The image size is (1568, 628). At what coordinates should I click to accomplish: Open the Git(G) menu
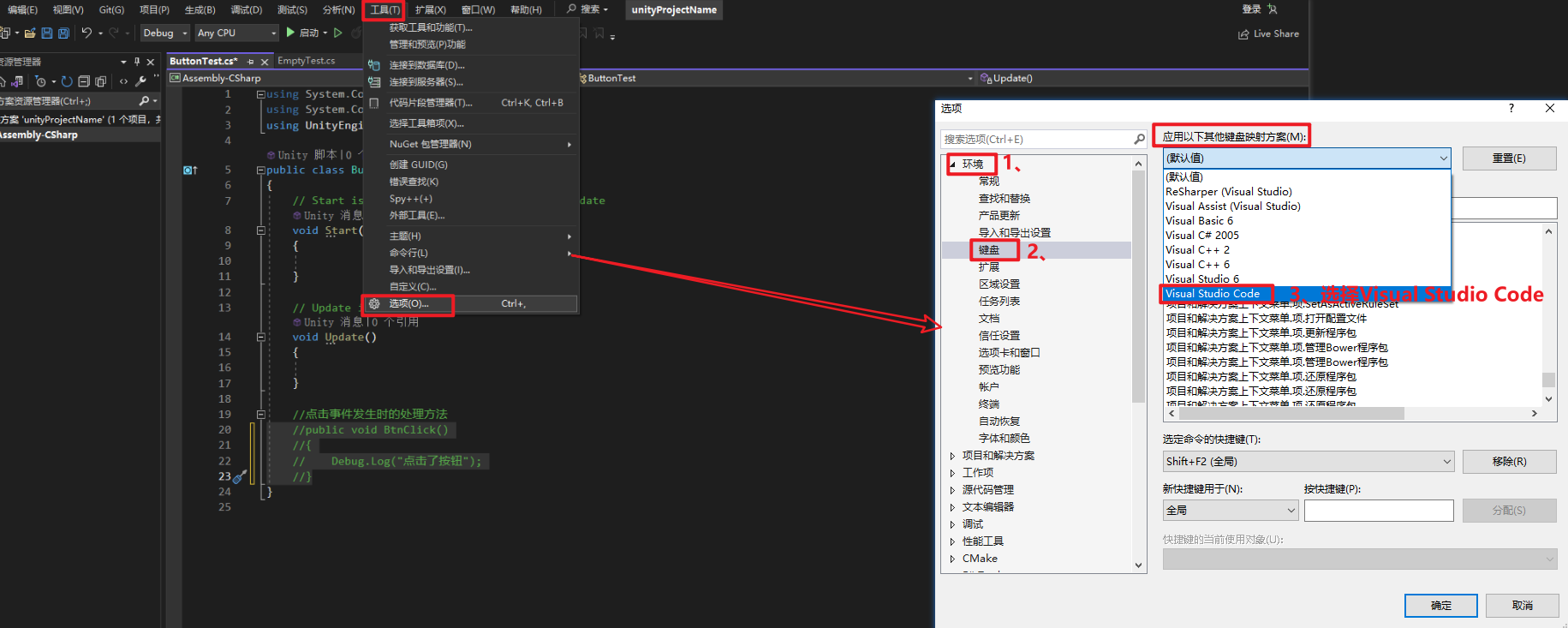[x=111, y=9]
